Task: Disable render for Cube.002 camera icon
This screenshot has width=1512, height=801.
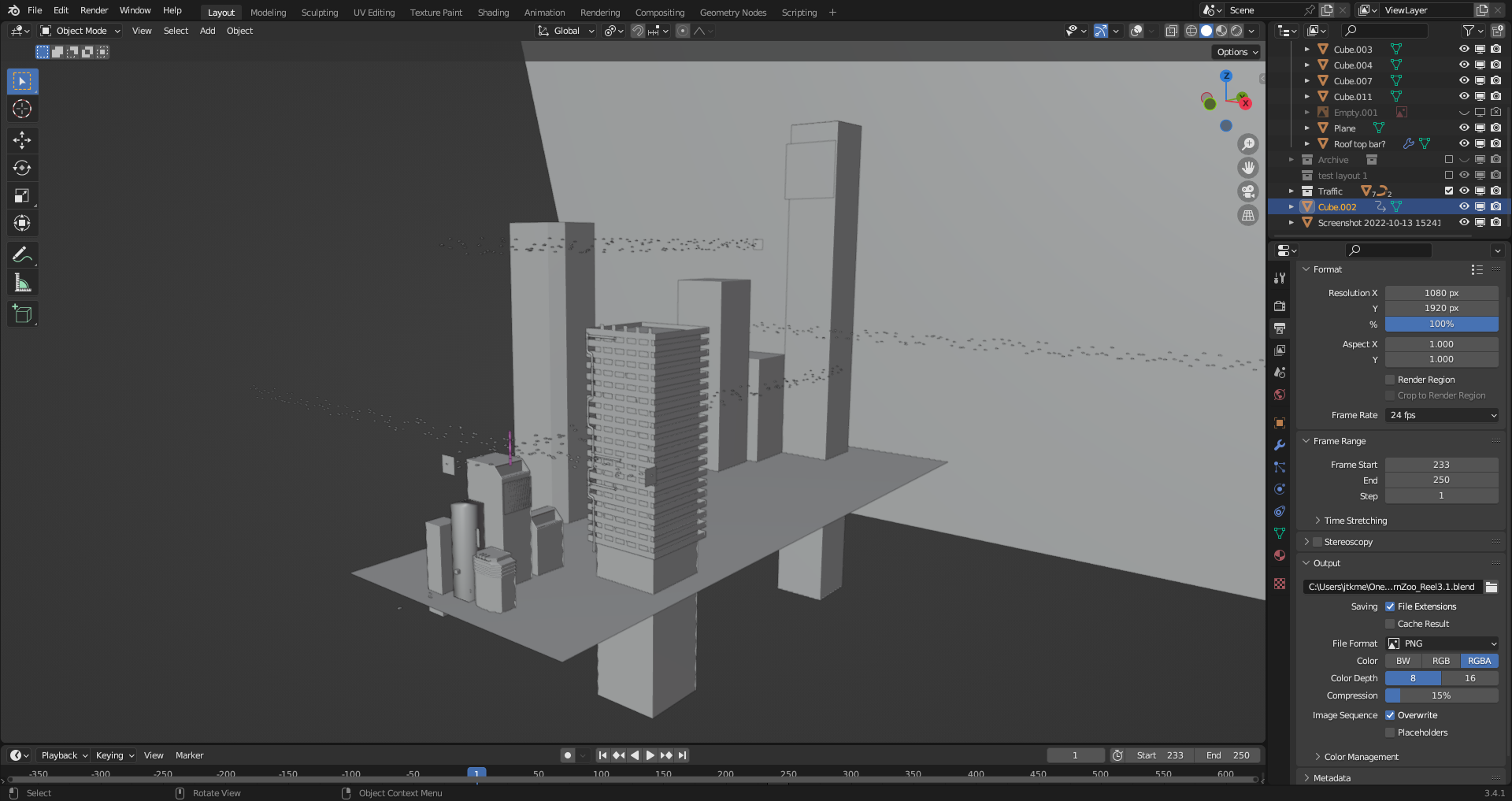Action: point(1495,206)
